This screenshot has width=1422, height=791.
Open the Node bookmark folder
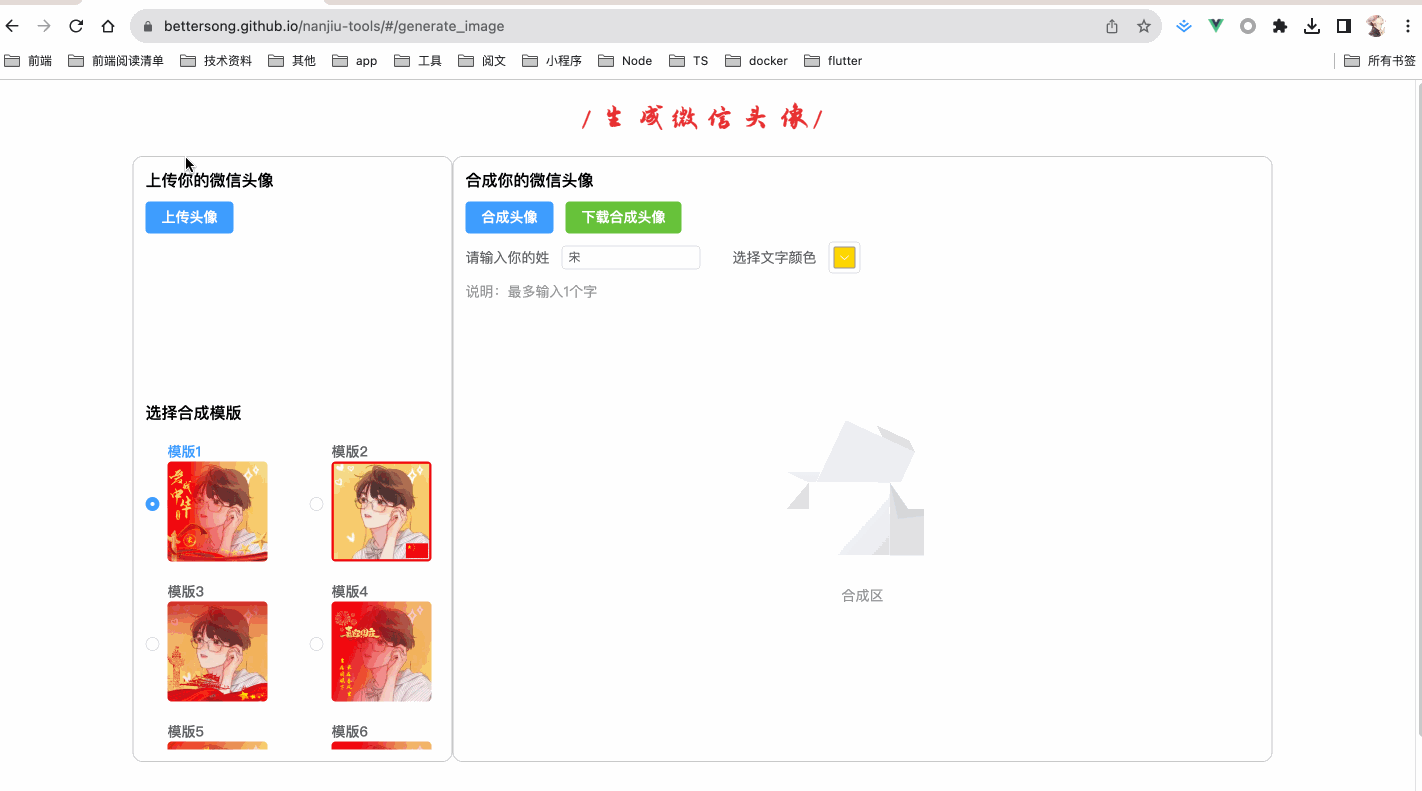point(625,61)
